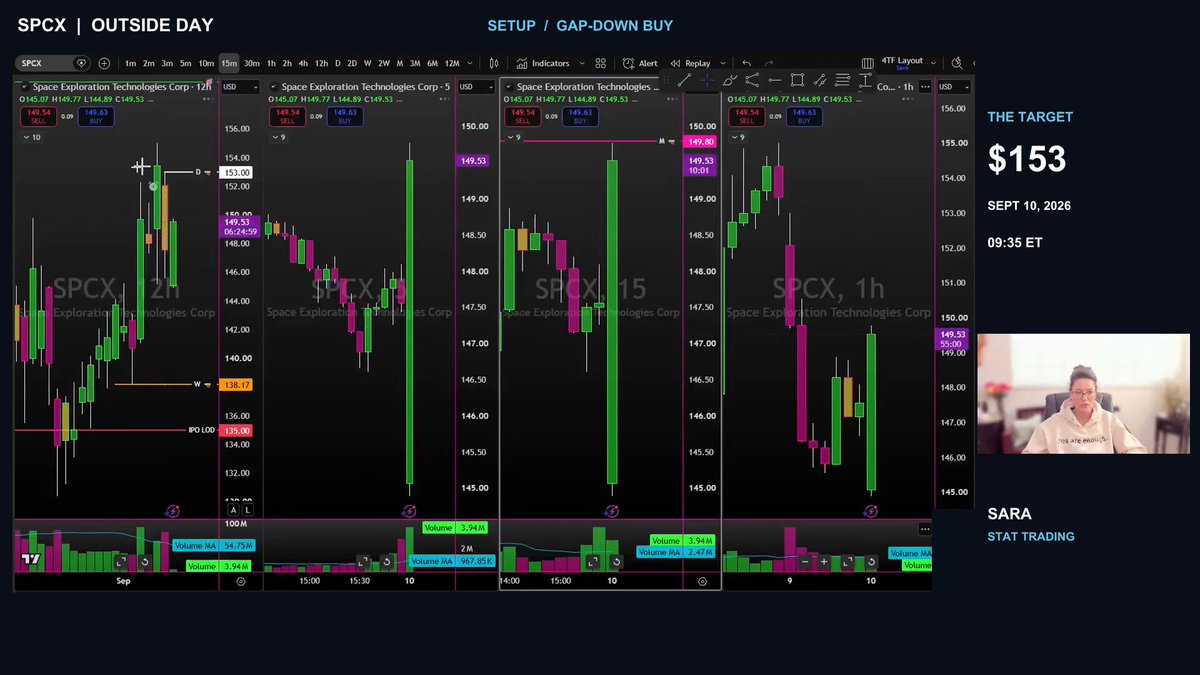This screenshot has width=1200, height=675.
Task: Toggle log scale (L) on 12h chart
Action: 247,510
